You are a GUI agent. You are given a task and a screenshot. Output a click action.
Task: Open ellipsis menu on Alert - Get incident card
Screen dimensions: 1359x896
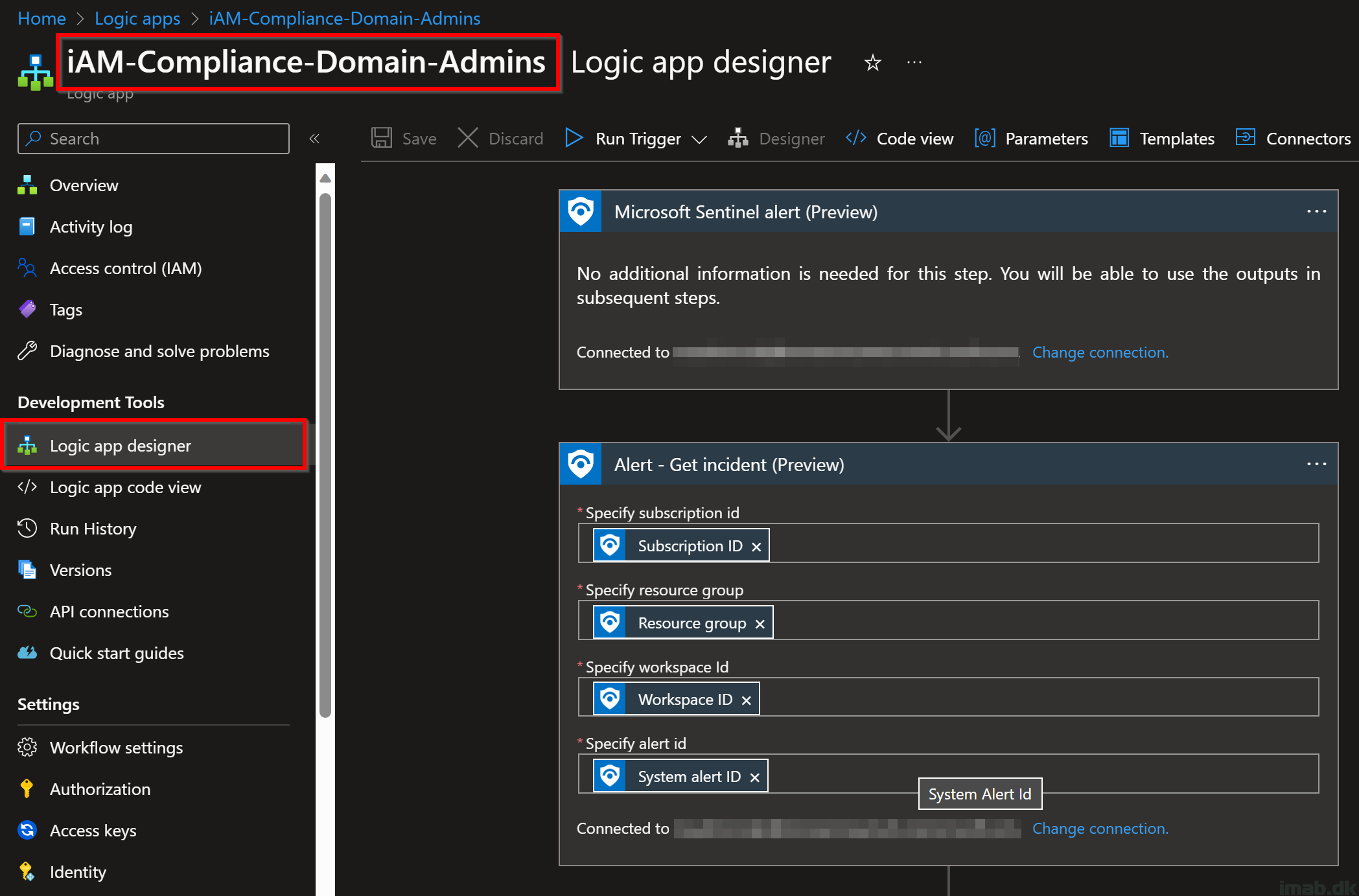[1317, 464]
